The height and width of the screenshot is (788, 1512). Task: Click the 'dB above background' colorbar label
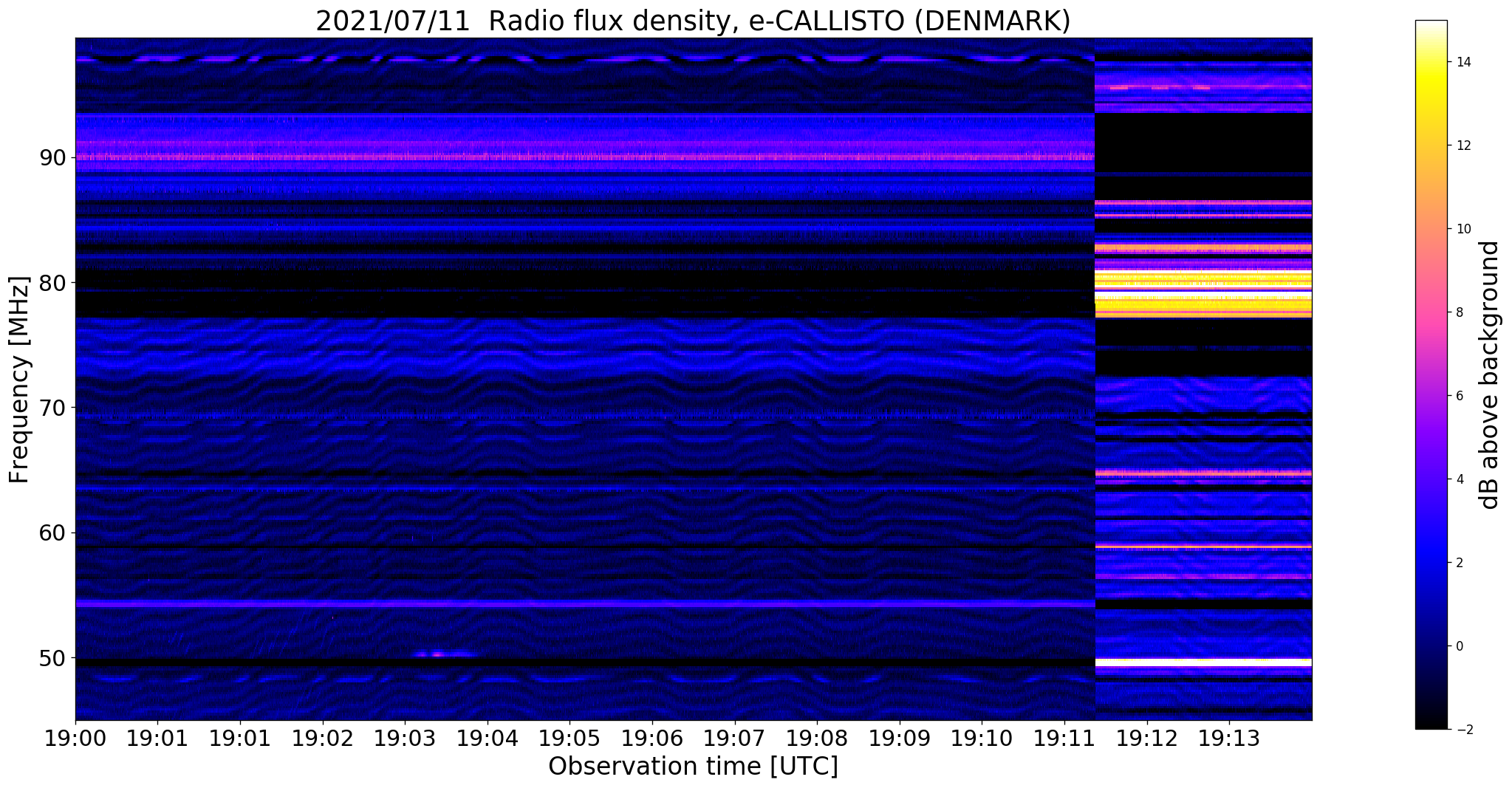pos(1490,375)
